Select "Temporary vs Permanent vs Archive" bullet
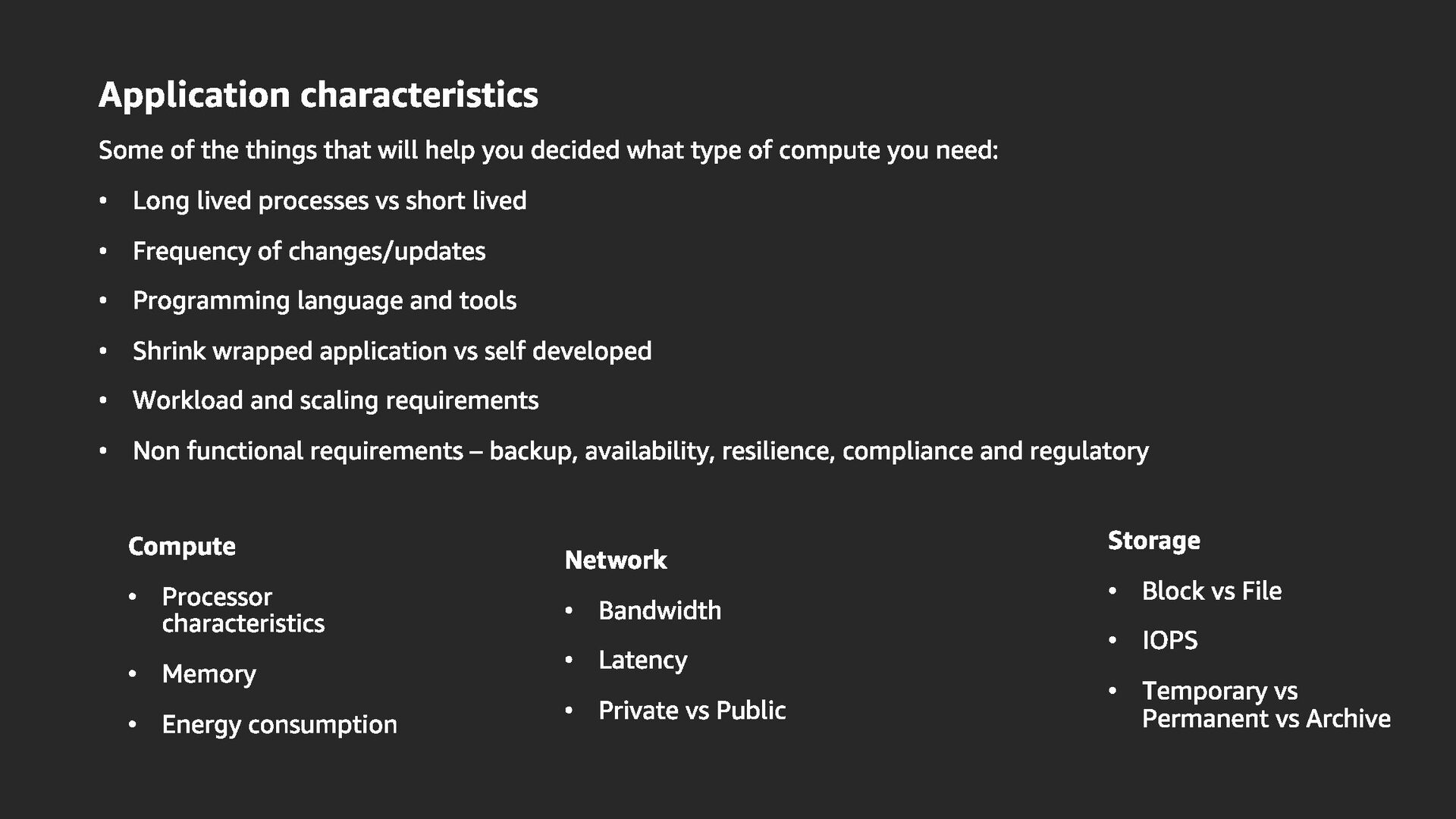The image size is (1456, 819). pos(1266,704)
